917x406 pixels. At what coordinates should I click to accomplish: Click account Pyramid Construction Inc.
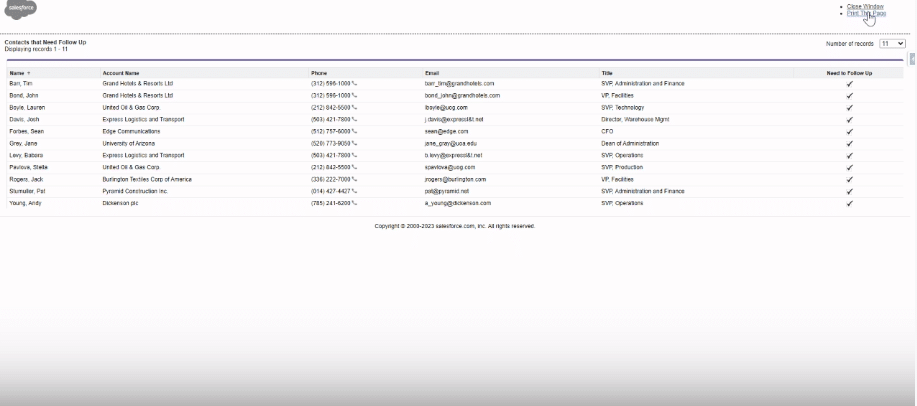[x=135, y=191]
